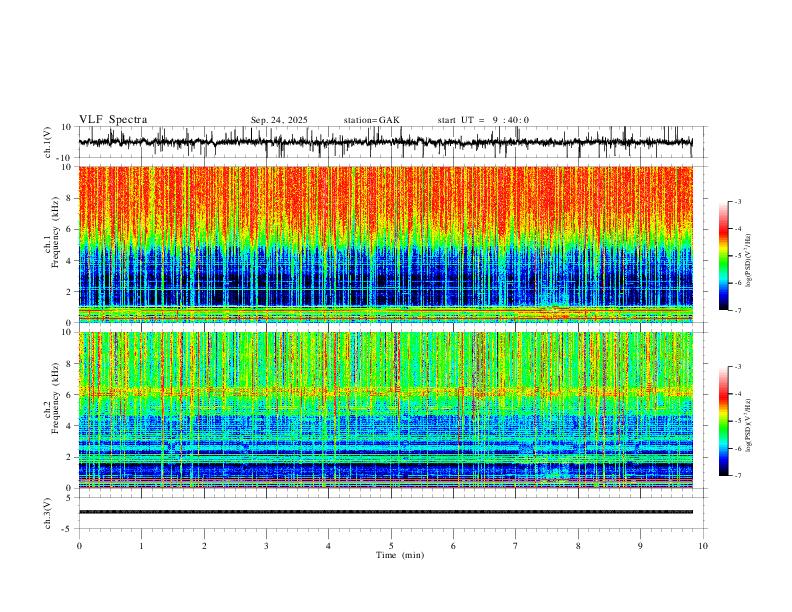Select the "start UT = 9 :40: 0" text
The image size is (792, 612).
coord(483,120)
